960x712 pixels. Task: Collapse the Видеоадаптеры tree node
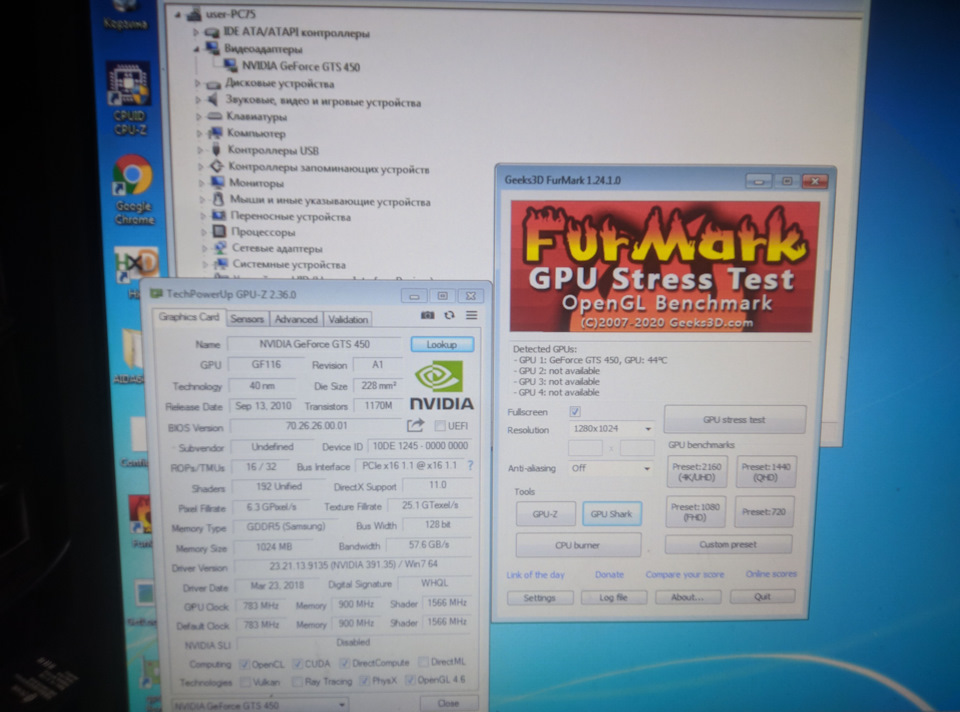(197, 48)
